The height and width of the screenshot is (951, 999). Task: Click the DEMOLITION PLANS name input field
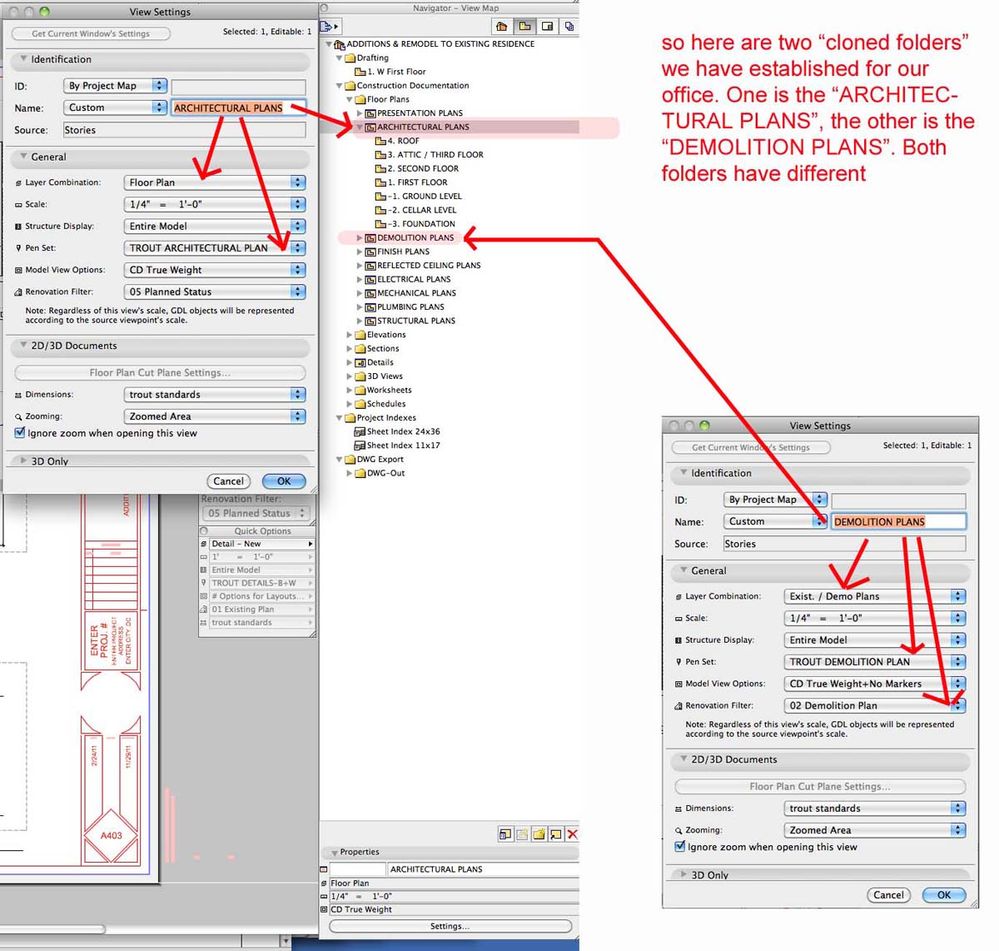[x=898, y=522]
